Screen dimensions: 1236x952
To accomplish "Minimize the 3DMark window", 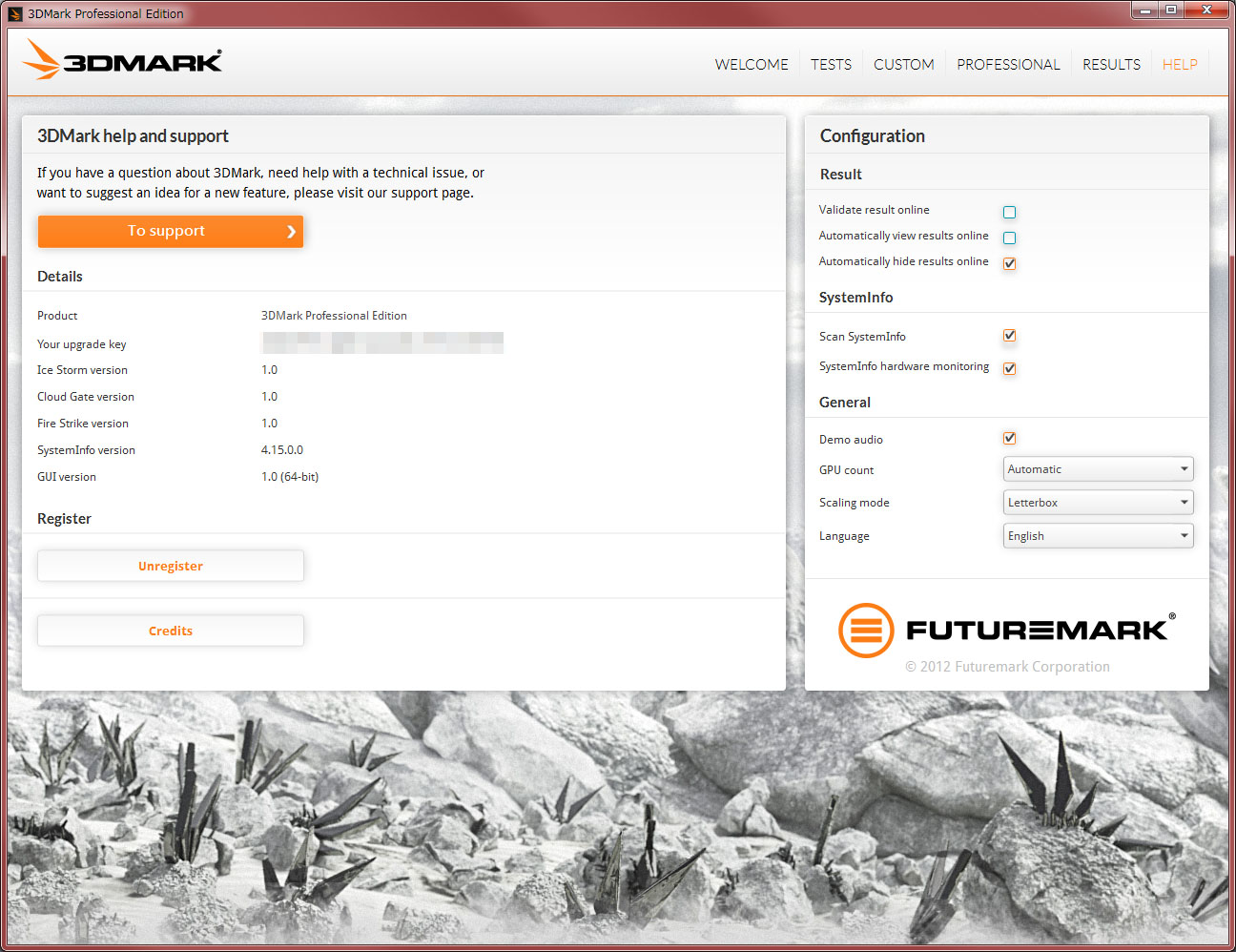I will [1146, 10].
